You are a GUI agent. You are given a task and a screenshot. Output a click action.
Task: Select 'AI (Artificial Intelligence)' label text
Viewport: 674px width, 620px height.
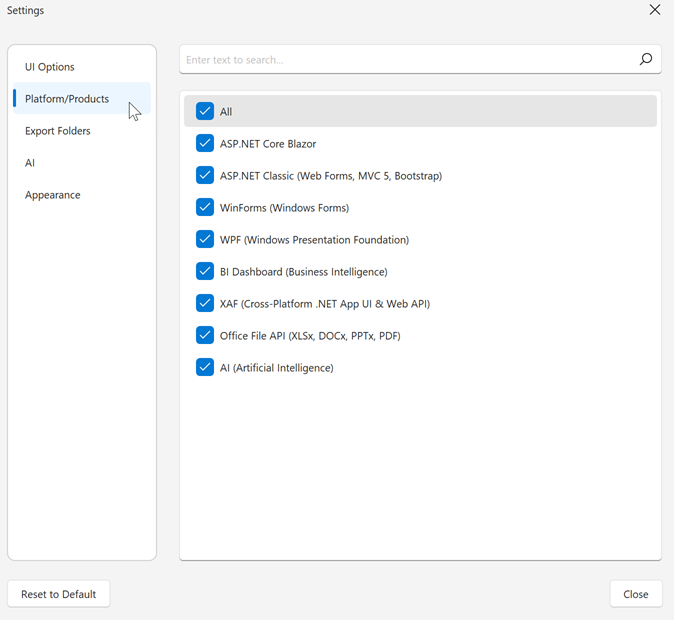(276, 368)
